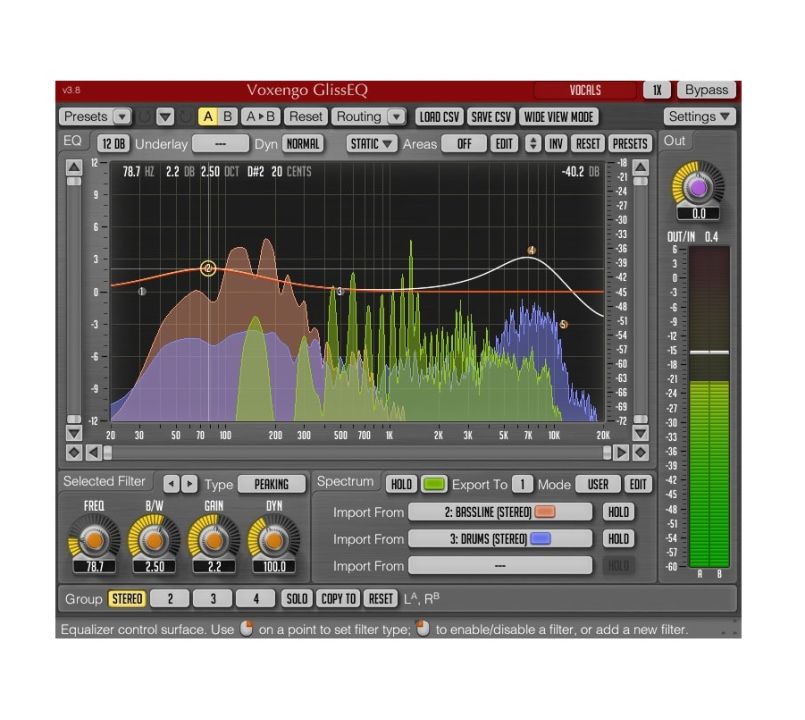Toggle spectrum HOLD next to Export To

401,484
